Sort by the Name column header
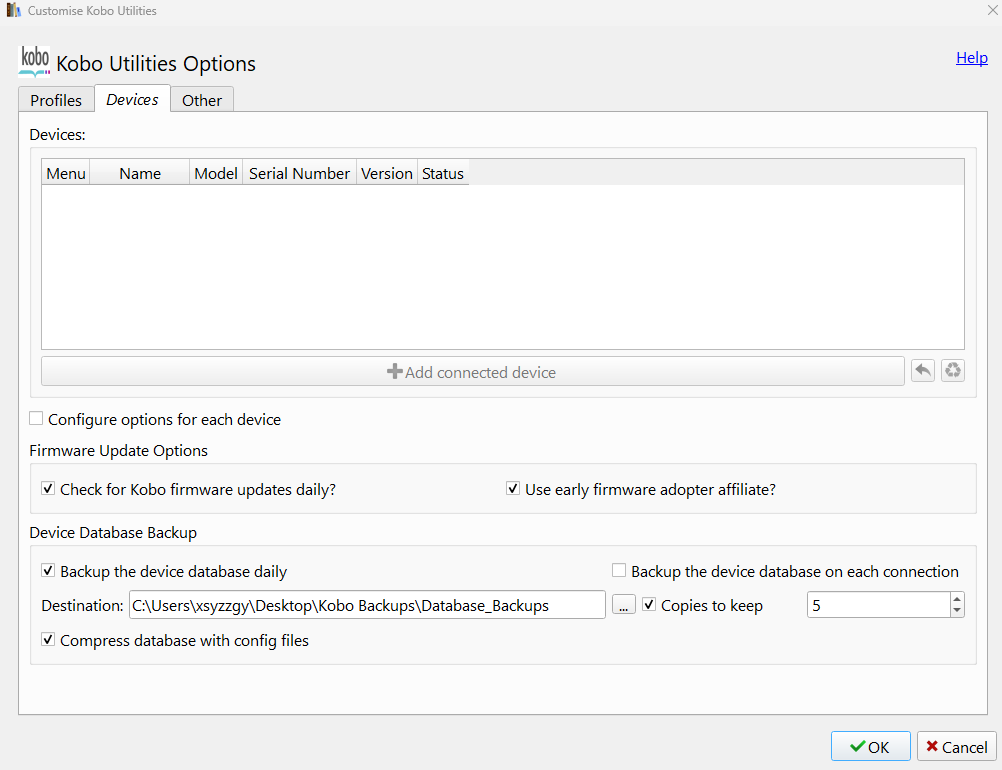This screenshot has width=1002, height=770. coord(140,173)
